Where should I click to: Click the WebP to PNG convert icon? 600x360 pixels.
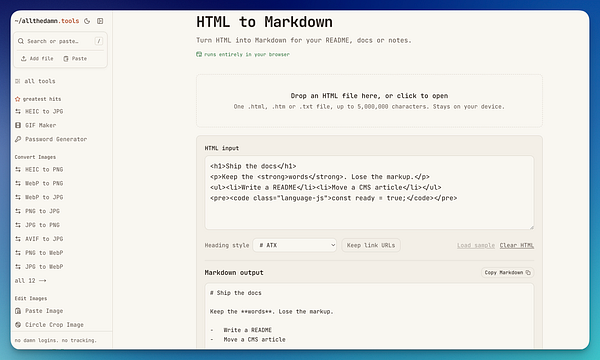18,183
